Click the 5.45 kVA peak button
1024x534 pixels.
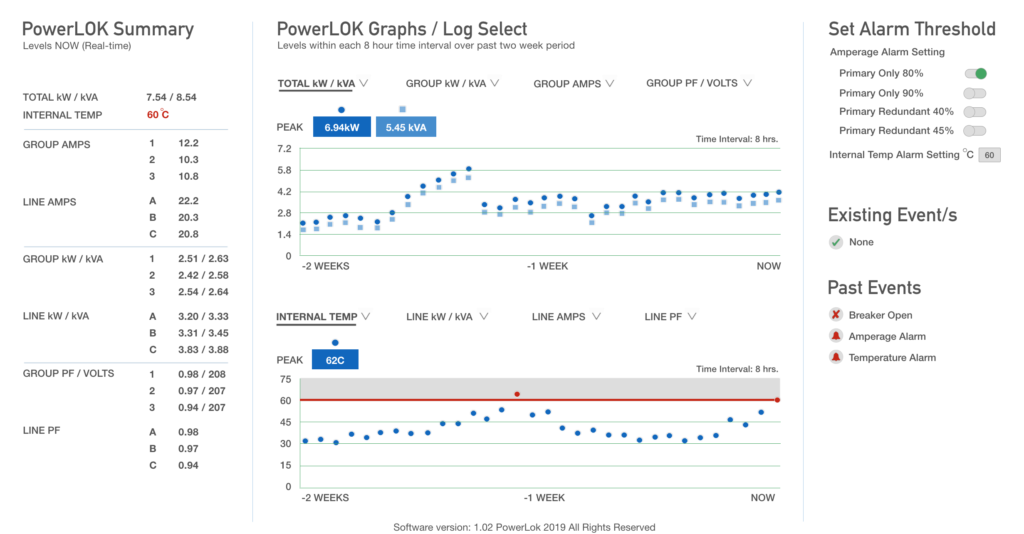406,127
